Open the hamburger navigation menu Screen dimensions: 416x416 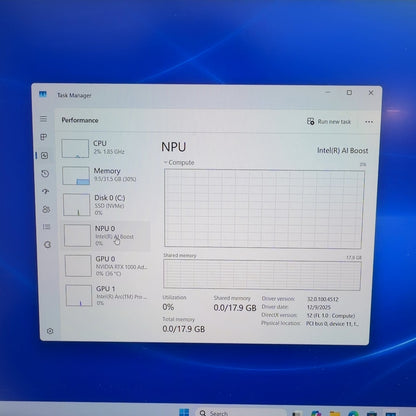pyautogui.click(x=43, y=119)
